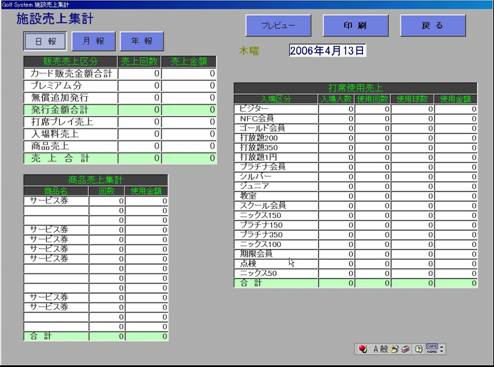Image resolution: width=494 pixels, height=367 pixels.
Task: Switch to the 年報 annual report tab
Action: pos(142,41)
